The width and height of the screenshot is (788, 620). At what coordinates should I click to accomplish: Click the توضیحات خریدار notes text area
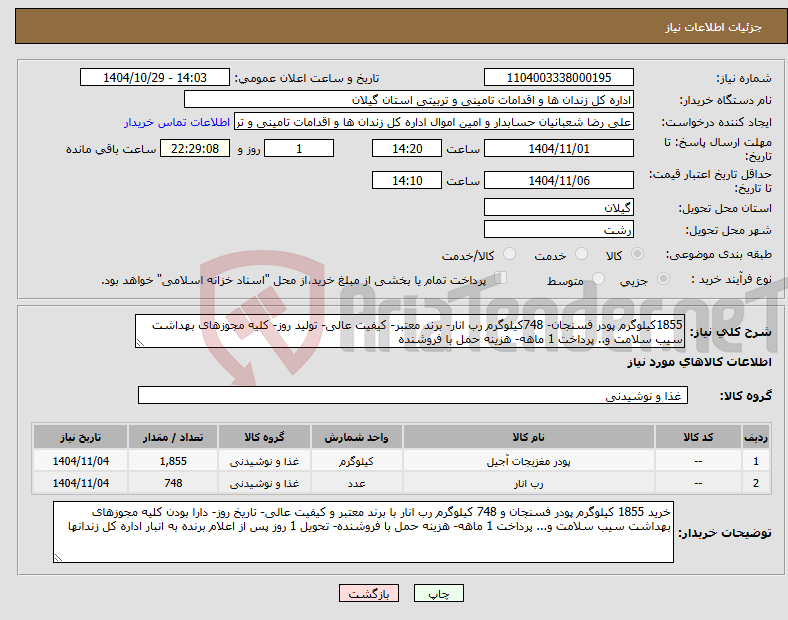363,532
